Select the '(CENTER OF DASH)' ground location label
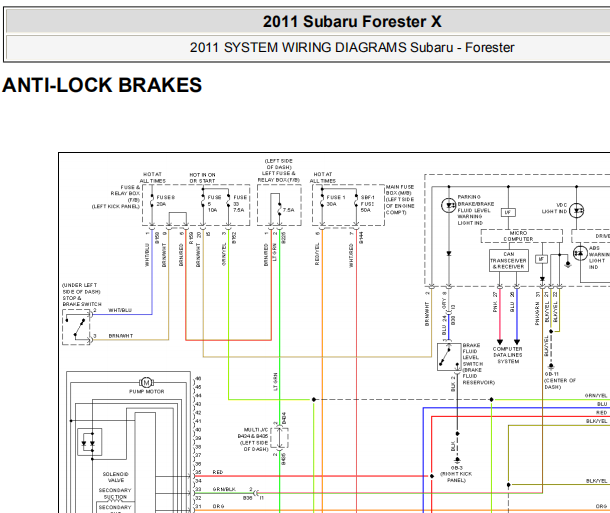610x513 pixels. tap(560, 383)
